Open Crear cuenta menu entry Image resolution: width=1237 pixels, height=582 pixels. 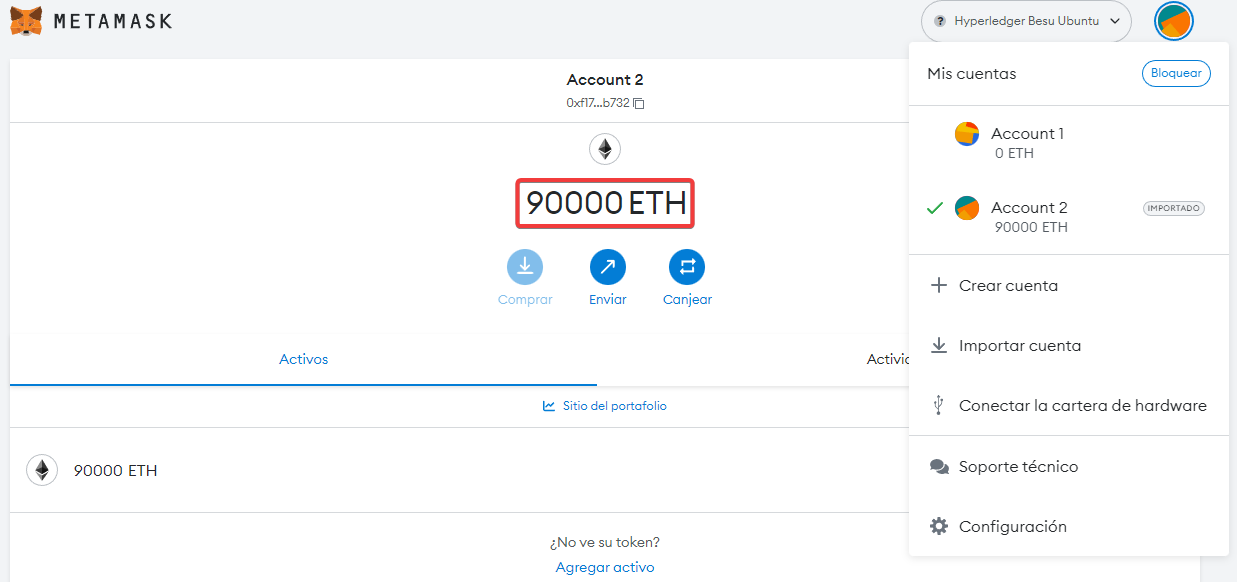[1008, 286]
